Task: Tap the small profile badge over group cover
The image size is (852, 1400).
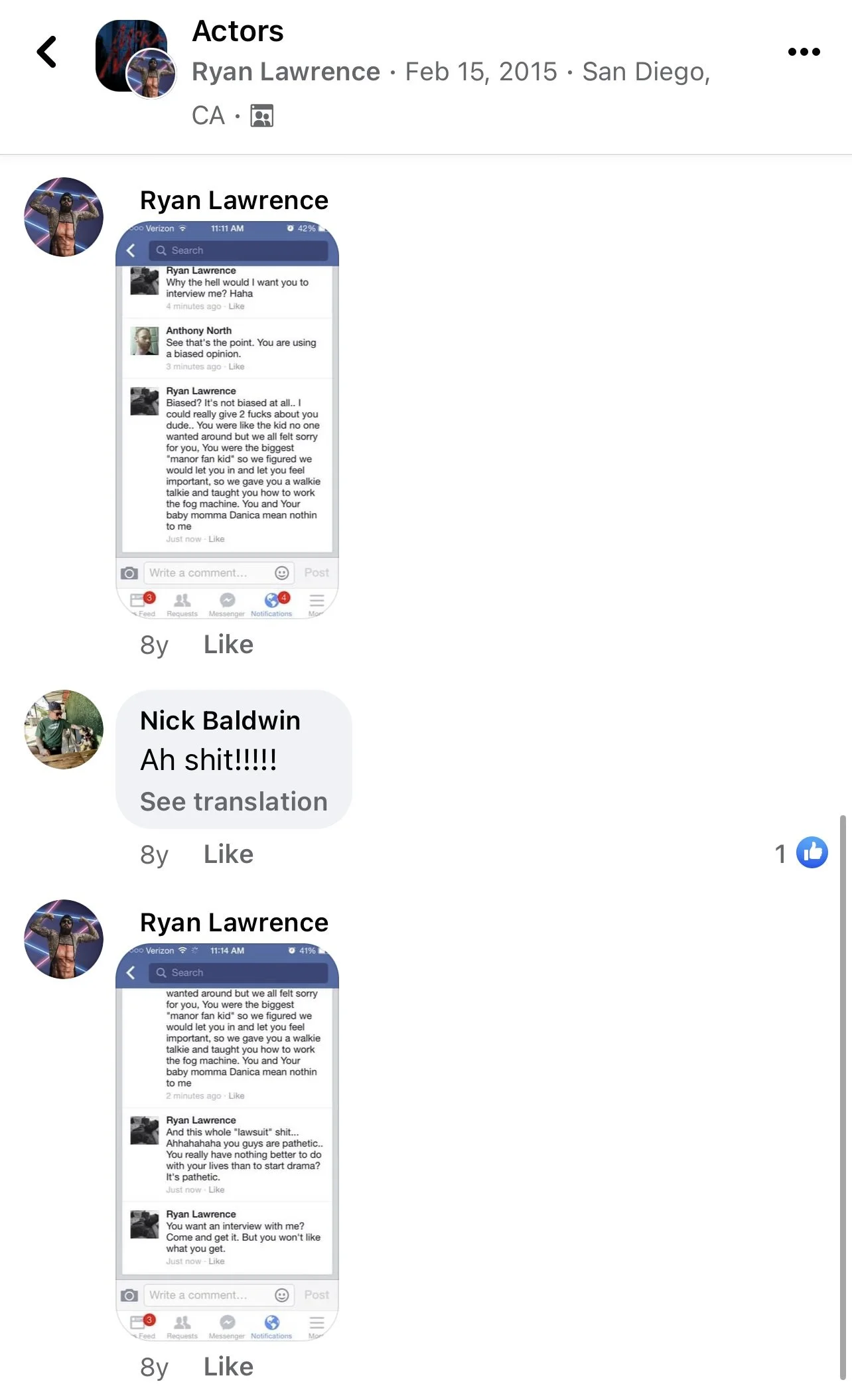Action: 151,74
